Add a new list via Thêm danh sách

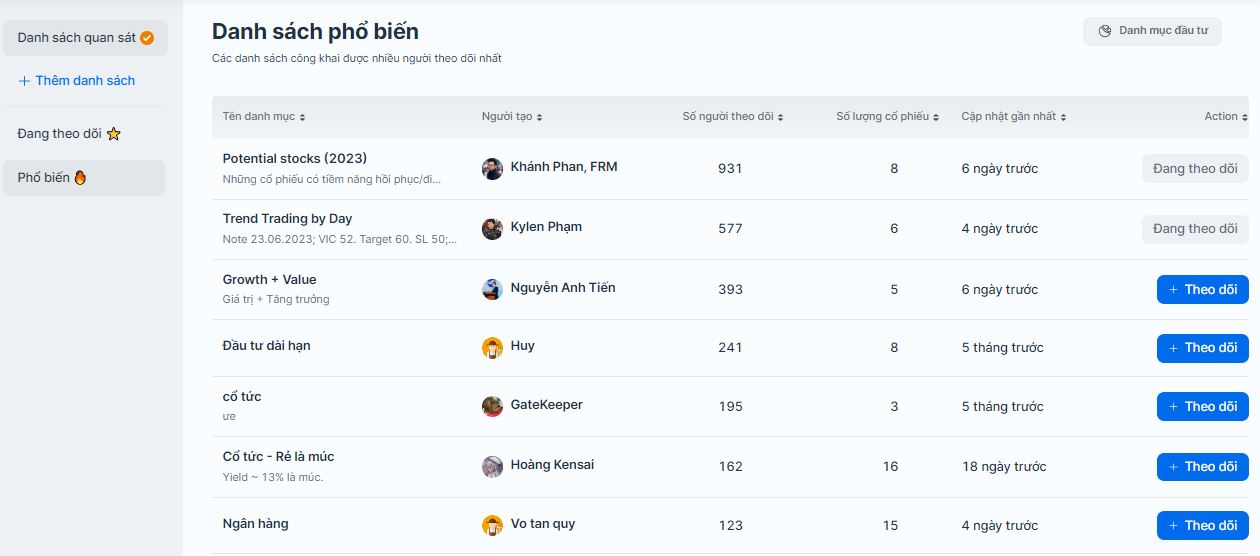click(77, 81)
